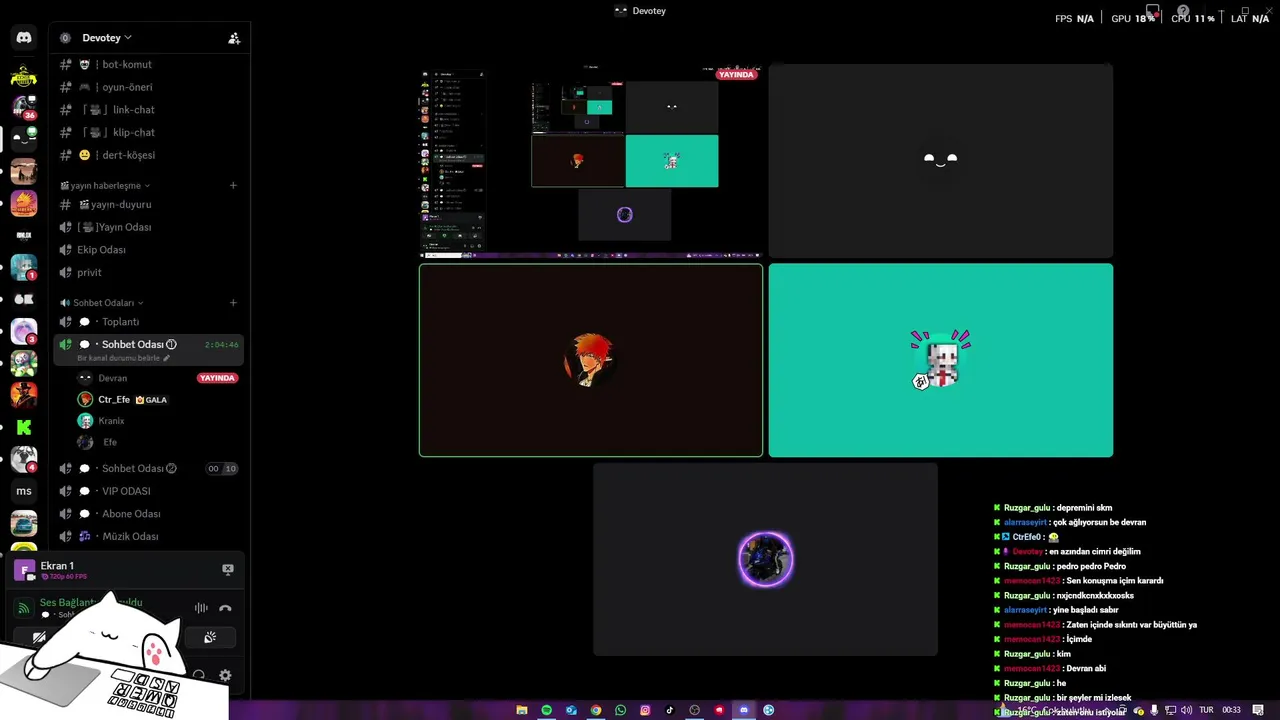The image size is (1280, 720).
Task: Focus the teal pixel-character participant tile
Action: 940,360
